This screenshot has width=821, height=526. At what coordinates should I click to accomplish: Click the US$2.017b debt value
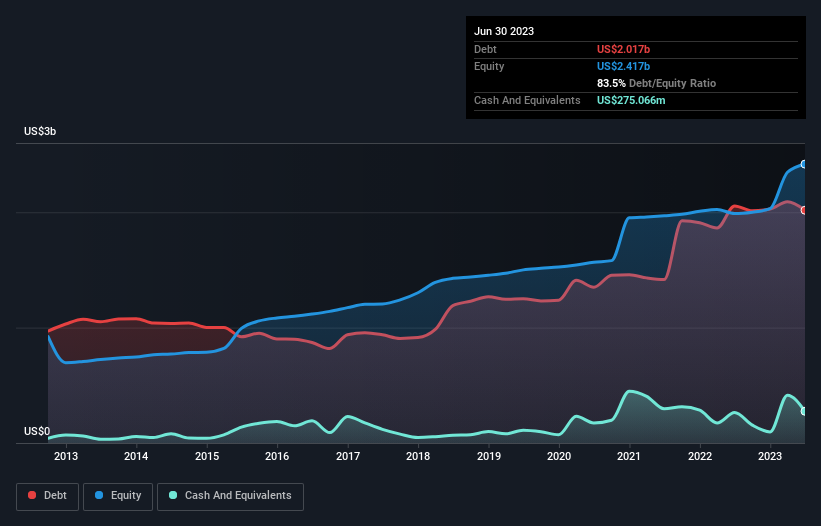pyautogui.click(x=623, y=49)
